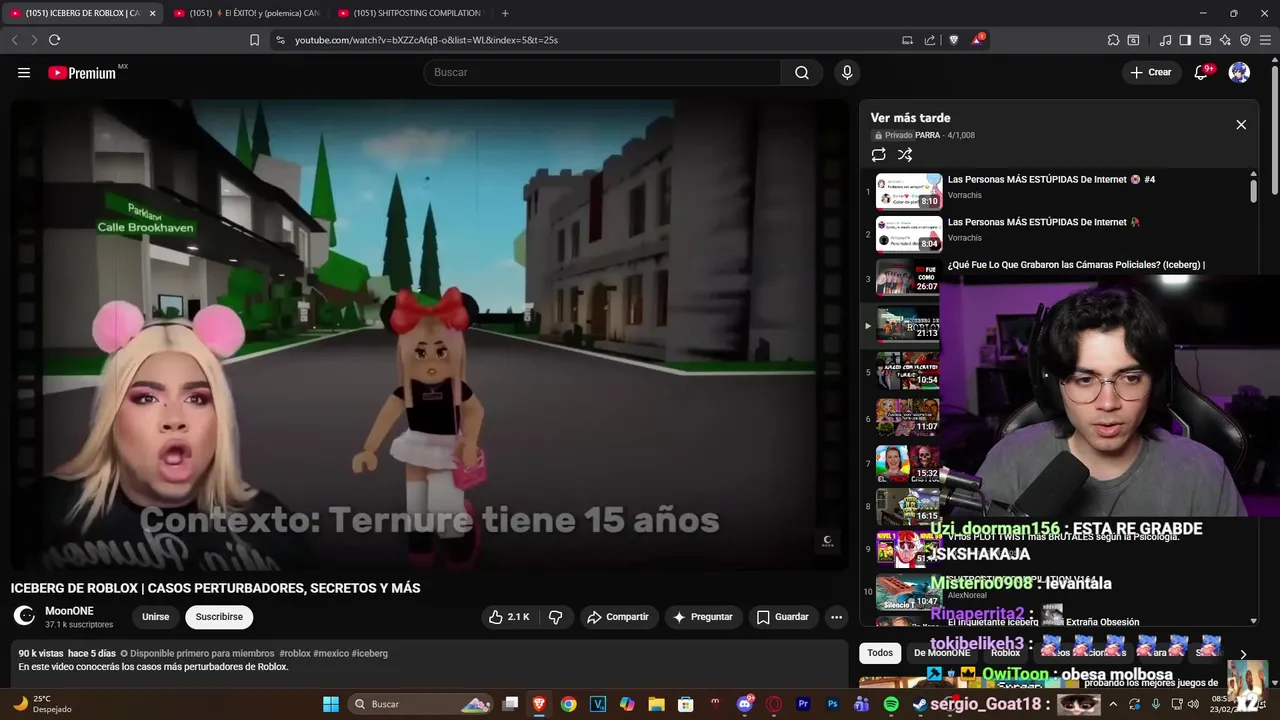Click the #roblox hashtag
The height and width of the screenshot is (720, 1280).
coord(295,653)
